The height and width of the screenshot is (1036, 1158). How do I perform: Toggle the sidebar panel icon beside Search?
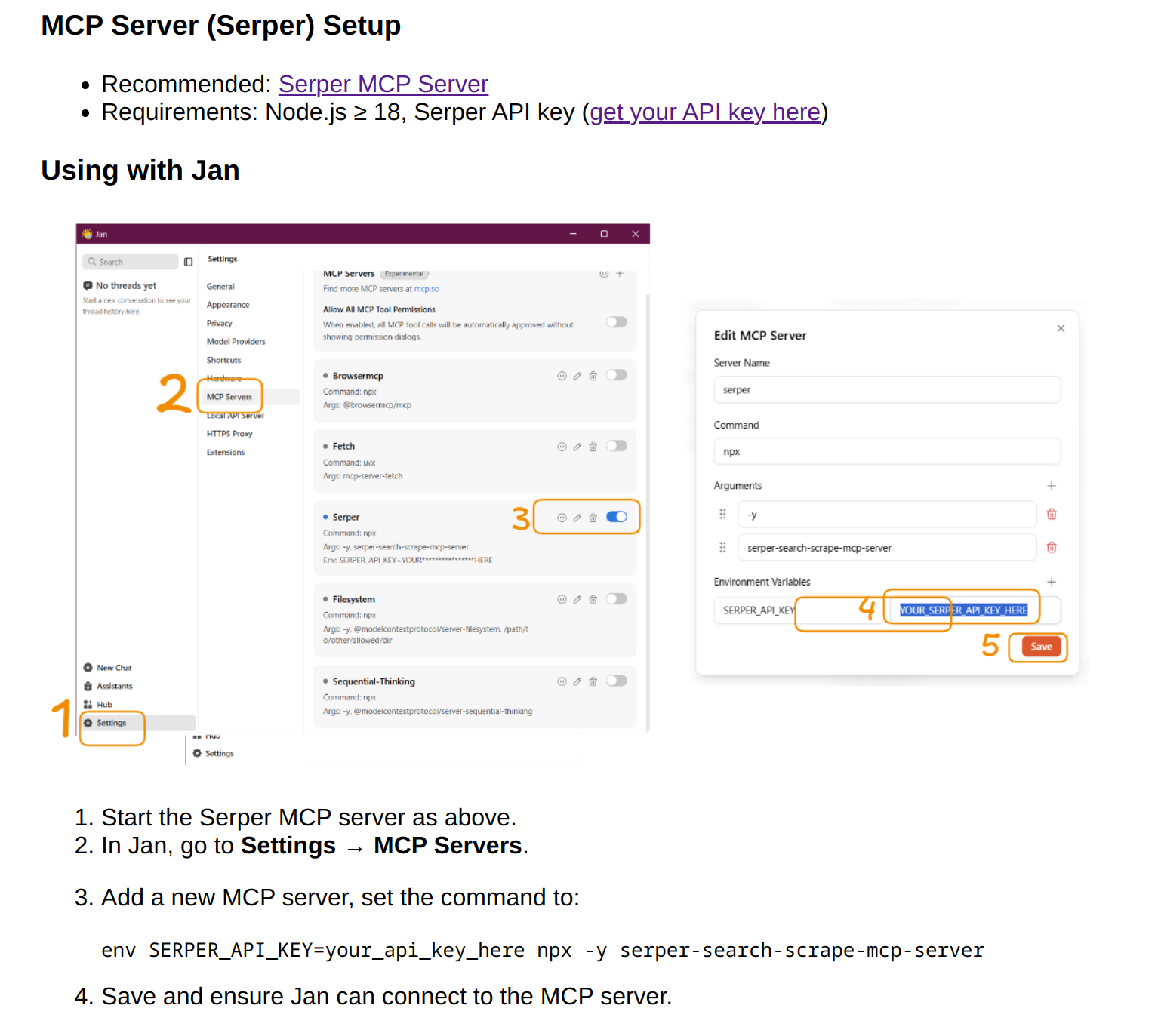pos(188,262)
